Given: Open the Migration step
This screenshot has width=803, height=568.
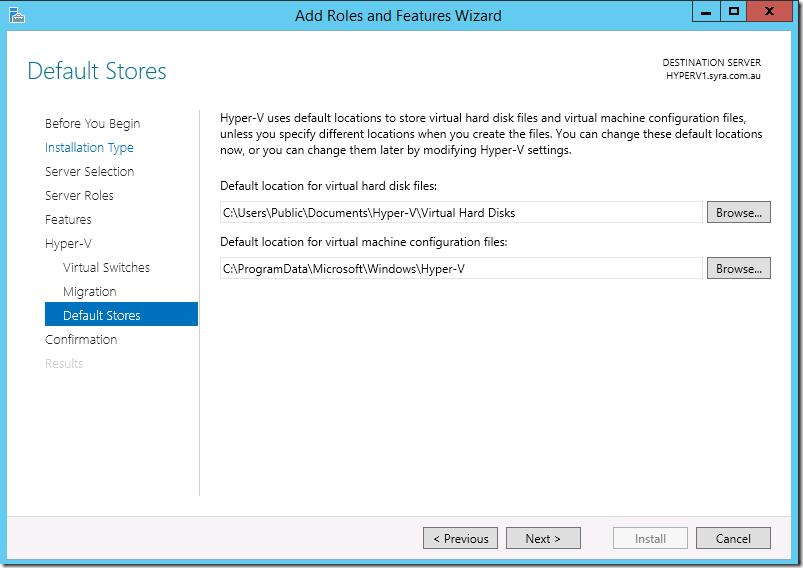Looking at the screenshot, I should pyautogui.click(x=90, y=291).
